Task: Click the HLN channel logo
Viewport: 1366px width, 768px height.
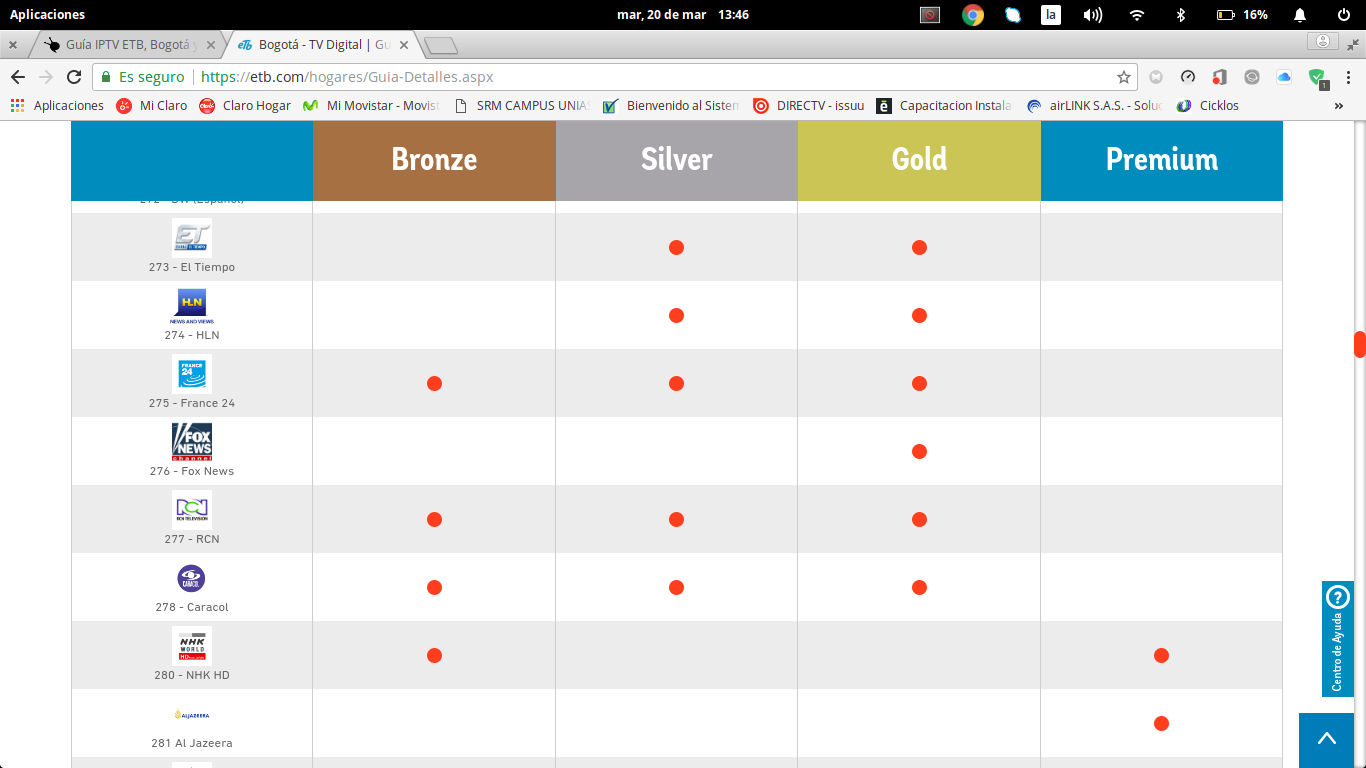Action: coord(191,306)
